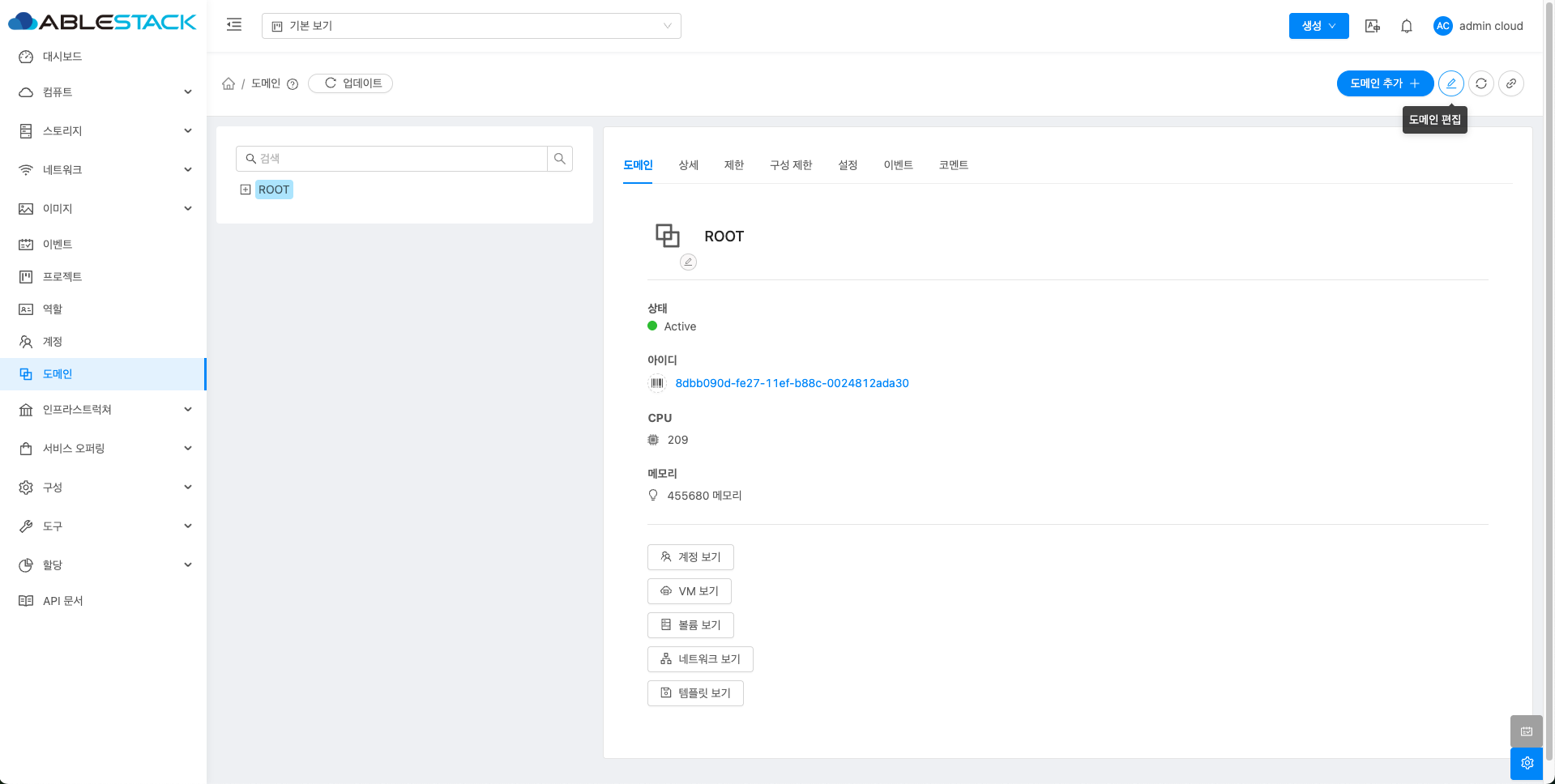
Task: Switch to the 구성 제한 tab
Action: [x=790, y=165]
